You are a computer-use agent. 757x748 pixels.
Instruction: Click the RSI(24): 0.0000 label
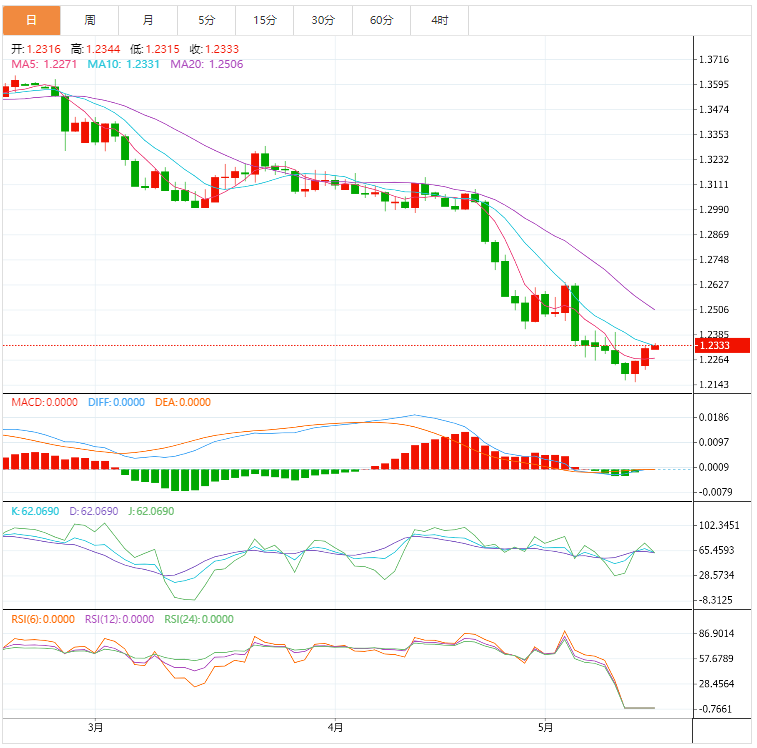[199, 620]
